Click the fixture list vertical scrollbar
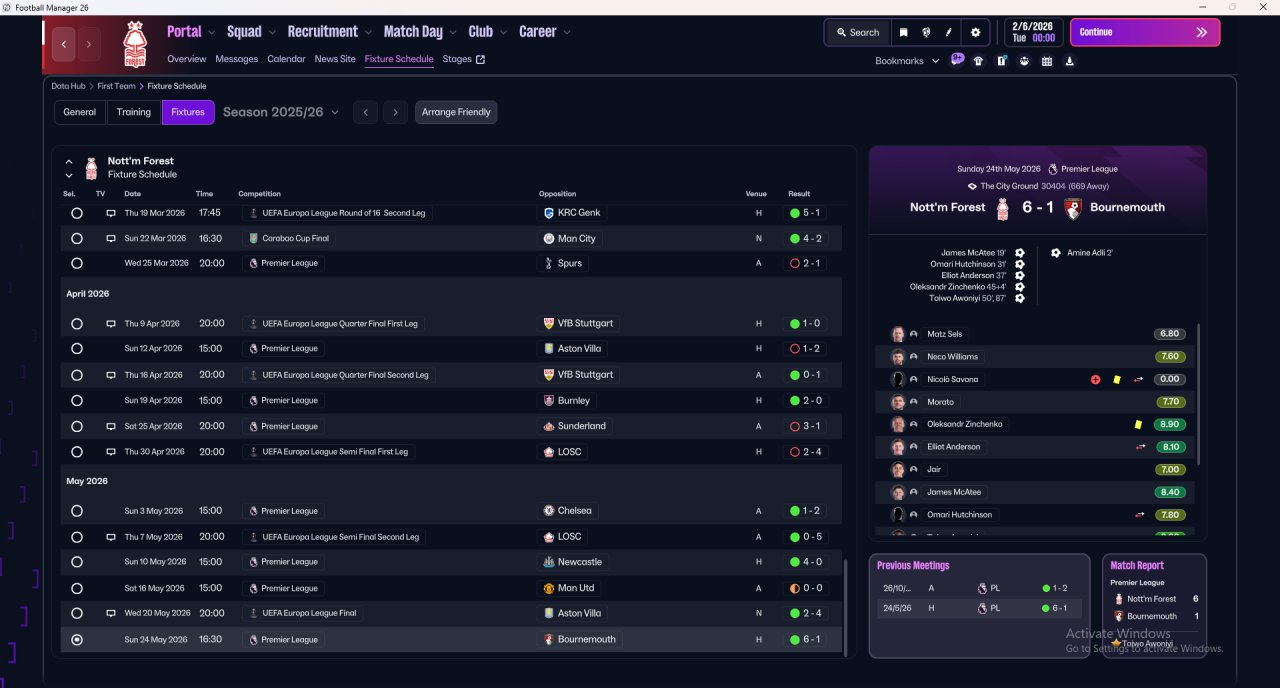1280x688 pixels. tap(845, 607)
